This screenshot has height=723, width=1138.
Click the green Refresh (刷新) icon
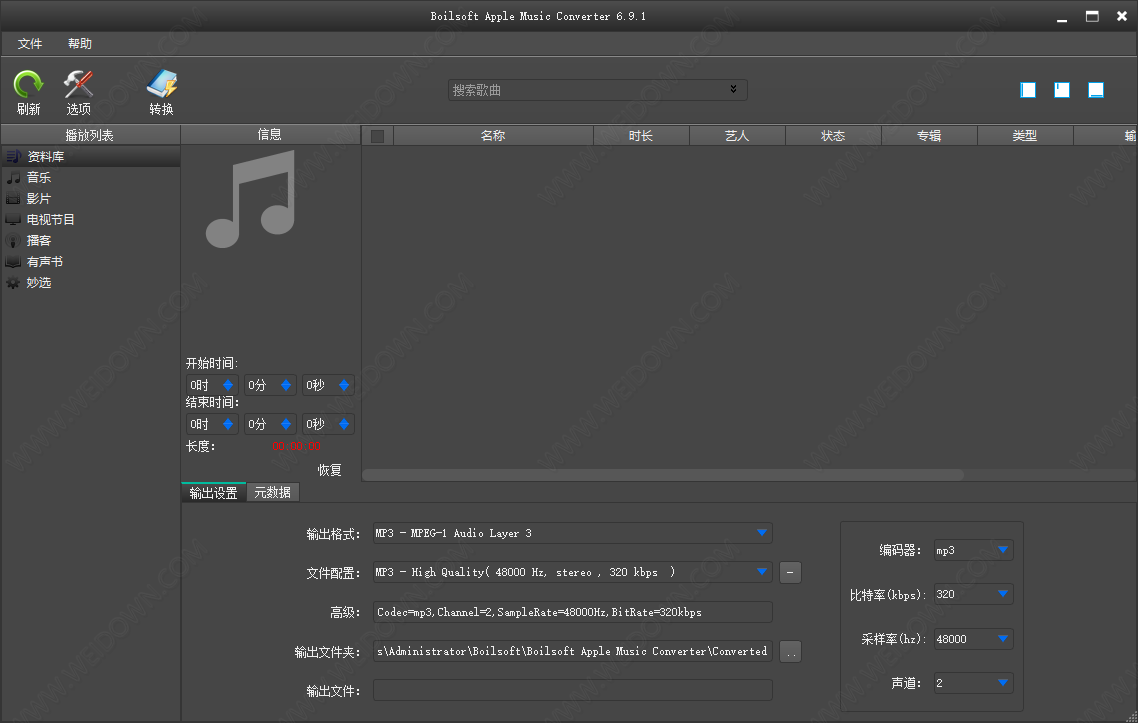(28, 84)
